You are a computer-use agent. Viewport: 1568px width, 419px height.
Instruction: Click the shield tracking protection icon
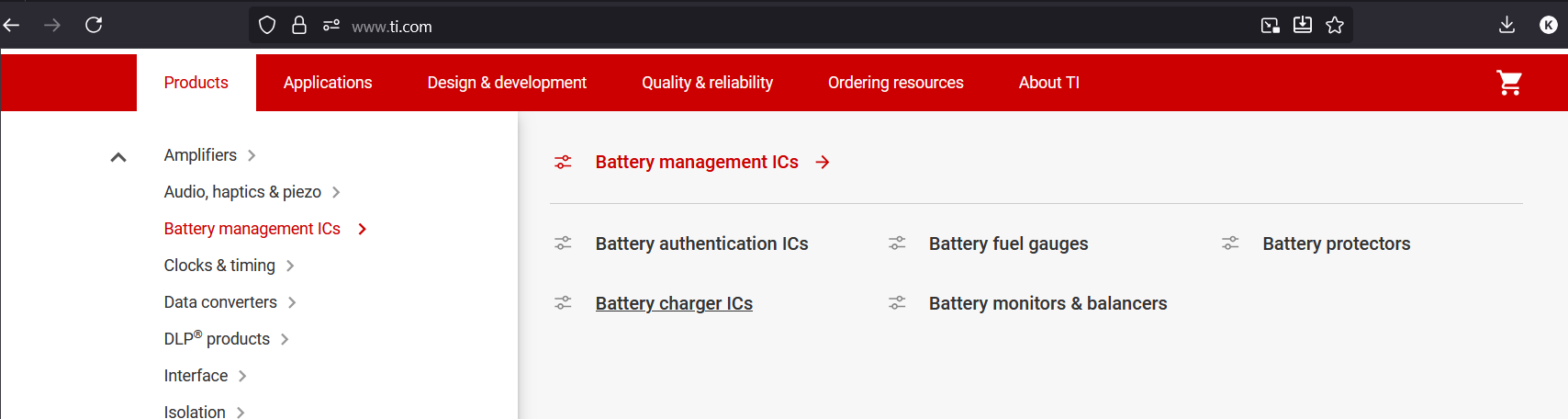[267, 26]
